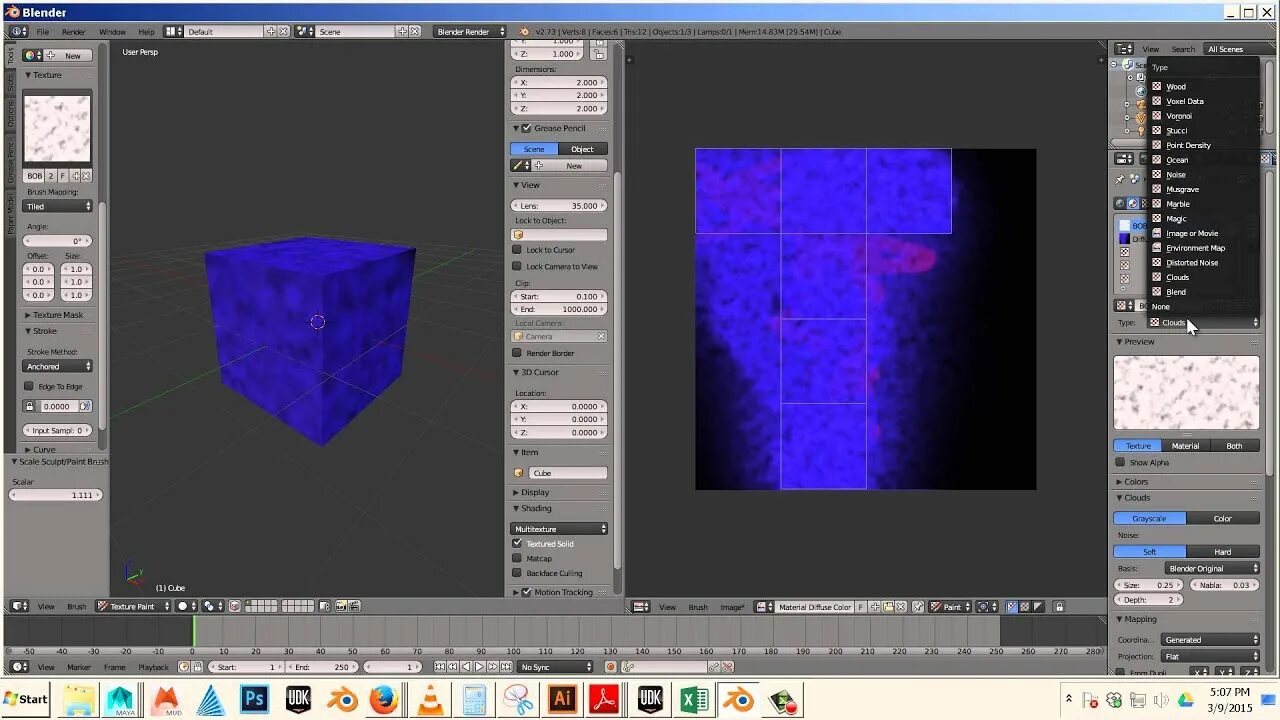This screenshot has height=720, width=1280.
Task: Toggle the Grease Pencil checkbox
Action: (527, 128)
